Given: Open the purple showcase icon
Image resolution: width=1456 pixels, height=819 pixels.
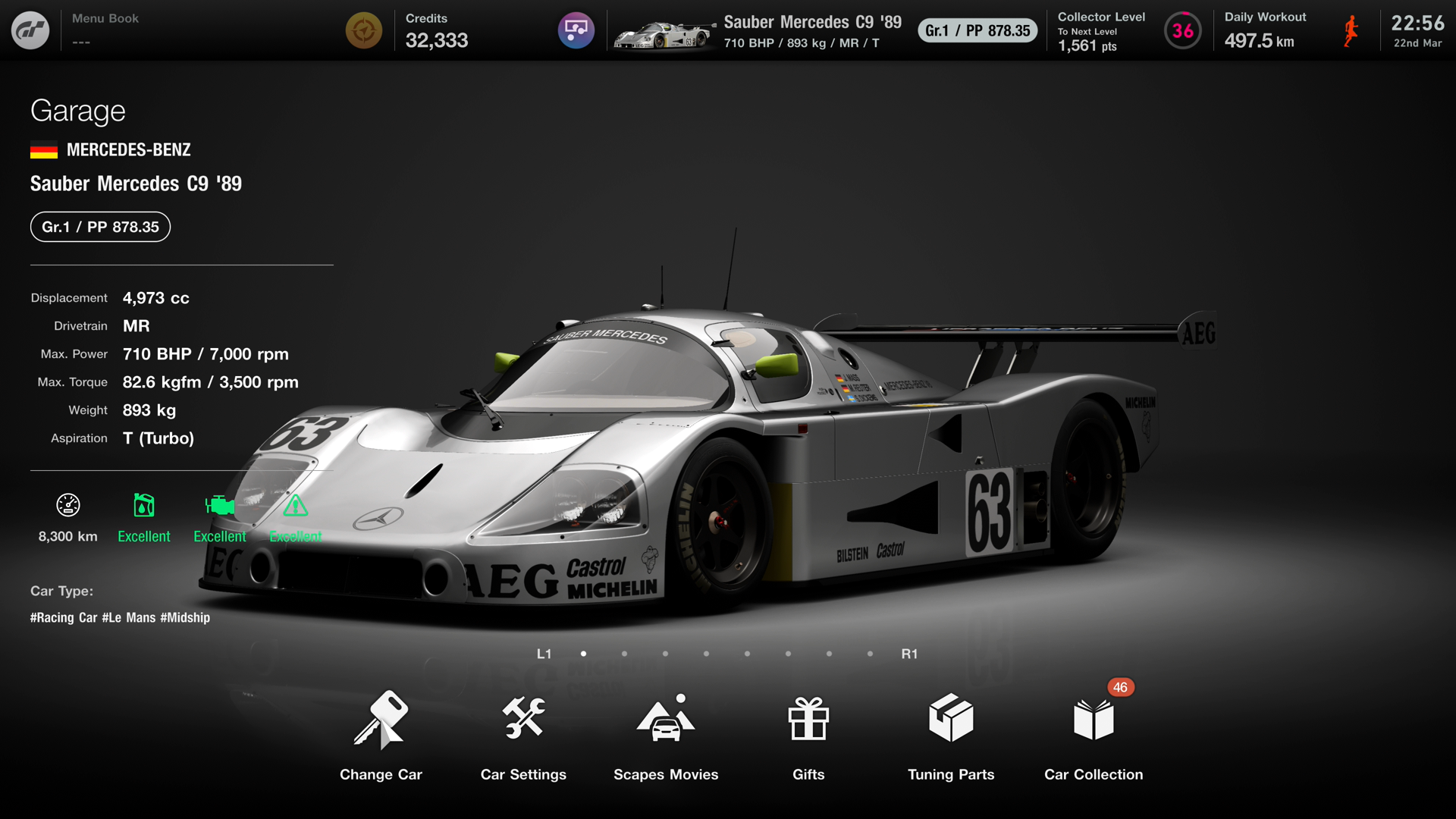Looking at the screenshot, I should (x=576, y=30).
